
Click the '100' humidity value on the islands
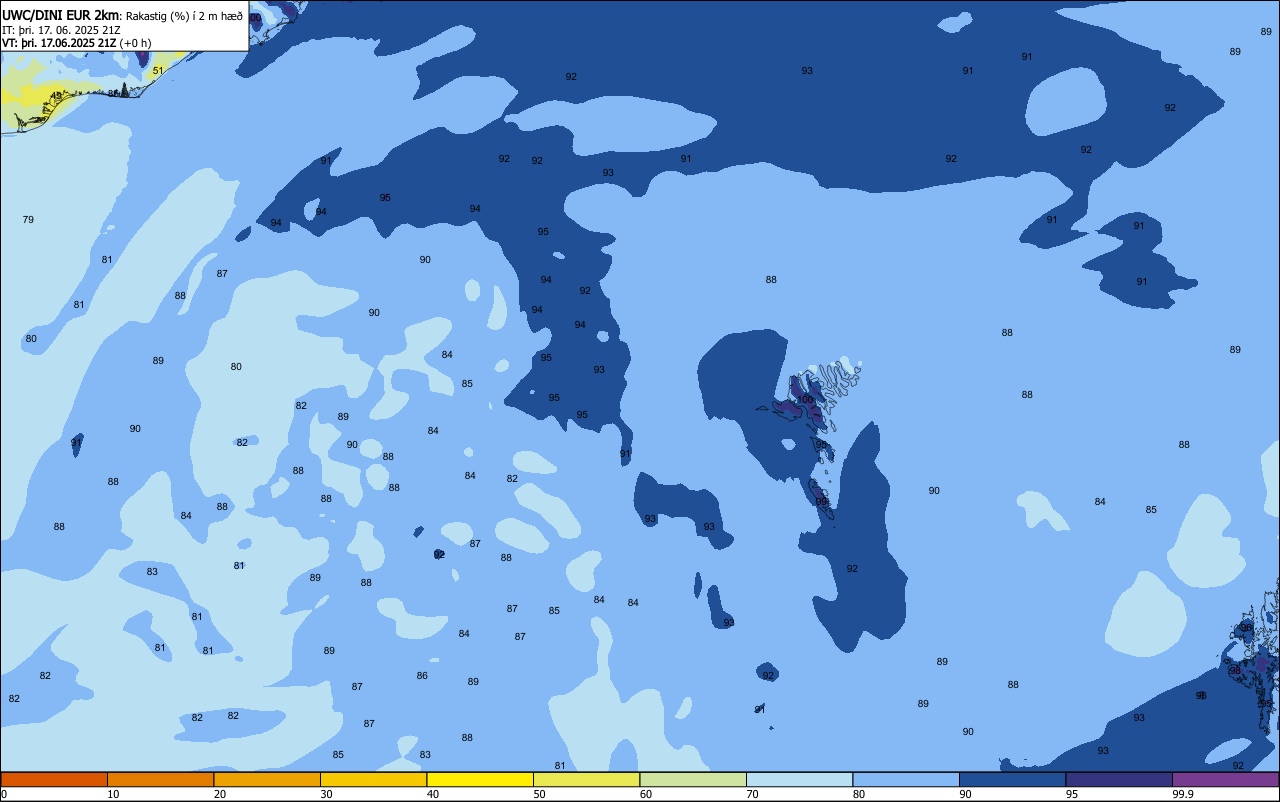(805, 400)
